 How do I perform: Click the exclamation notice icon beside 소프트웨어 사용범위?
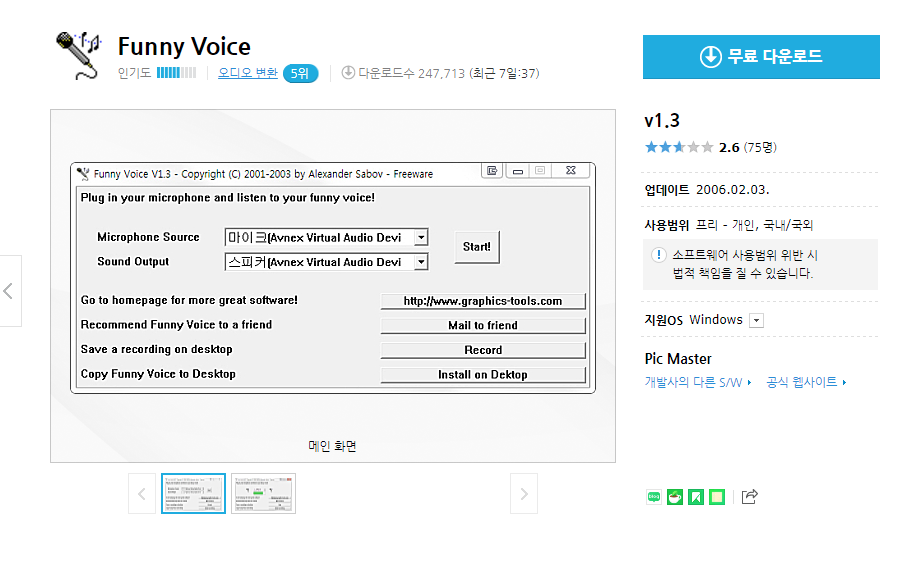659,255
